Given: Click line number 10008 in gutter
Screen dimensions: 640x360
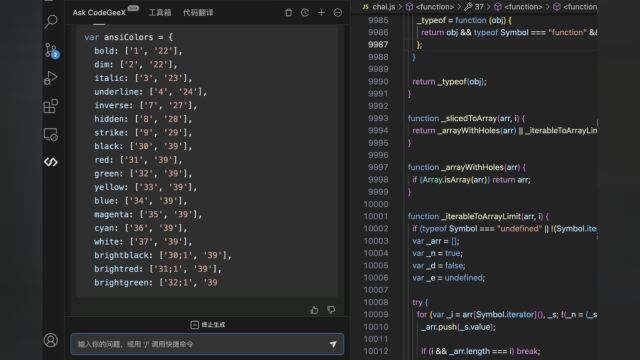Looking at the screenshot, I should (376, 302).
